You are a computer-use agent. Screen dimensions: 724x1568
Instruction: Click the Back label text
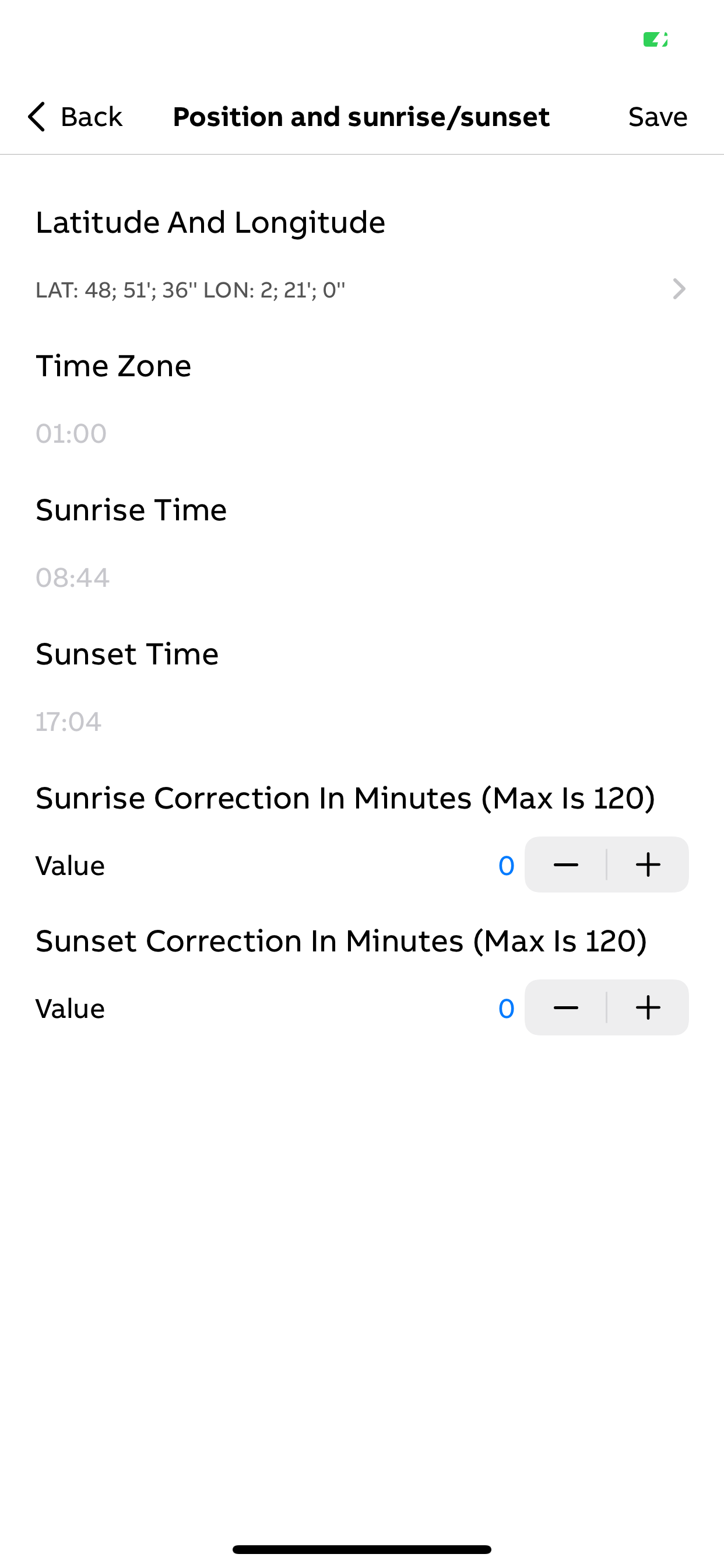pyautogui.click(x=92, y=116)
